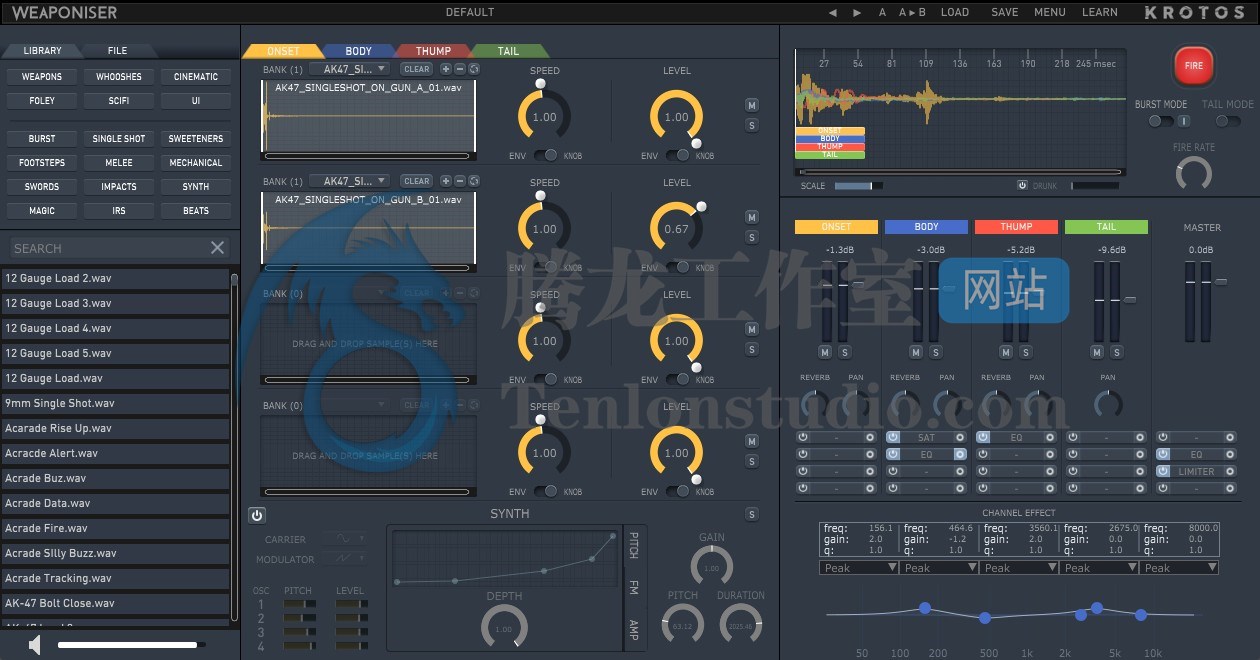1260x660 pixels.
Task: Click the Fire Rate knob
Action: pos(1193,175)
